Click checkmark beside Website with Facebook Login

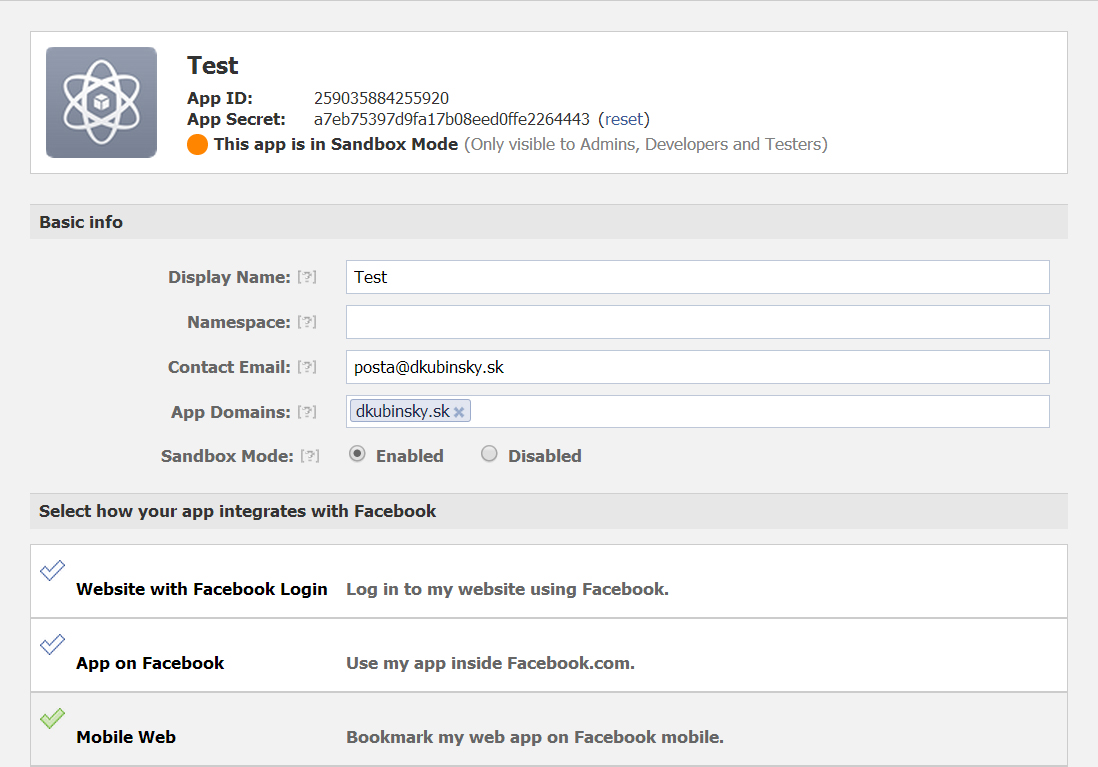tap(52, 570)
